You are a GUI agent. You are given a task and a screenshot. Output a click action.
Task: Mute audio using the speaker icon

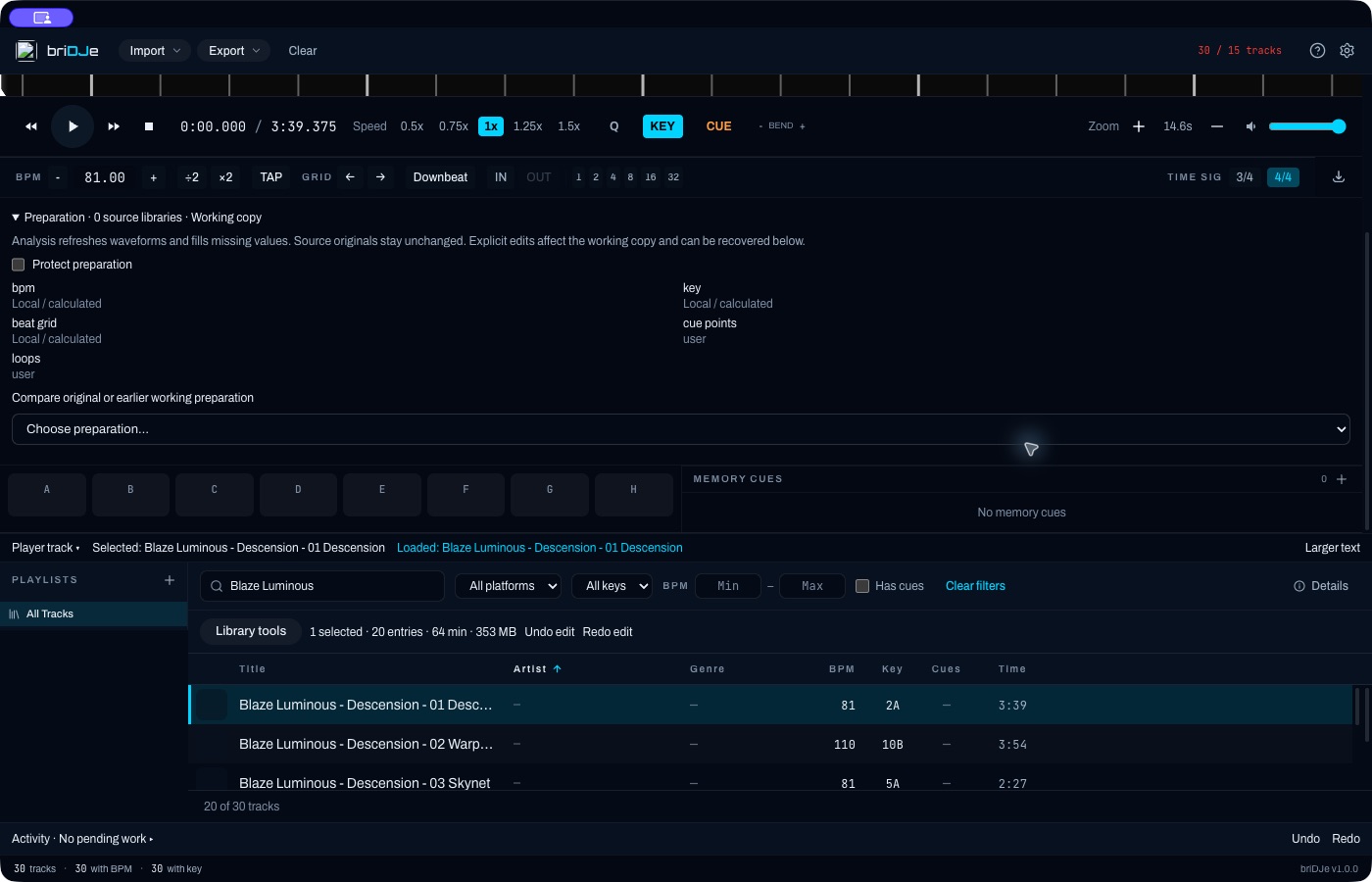pos(1250,126)
